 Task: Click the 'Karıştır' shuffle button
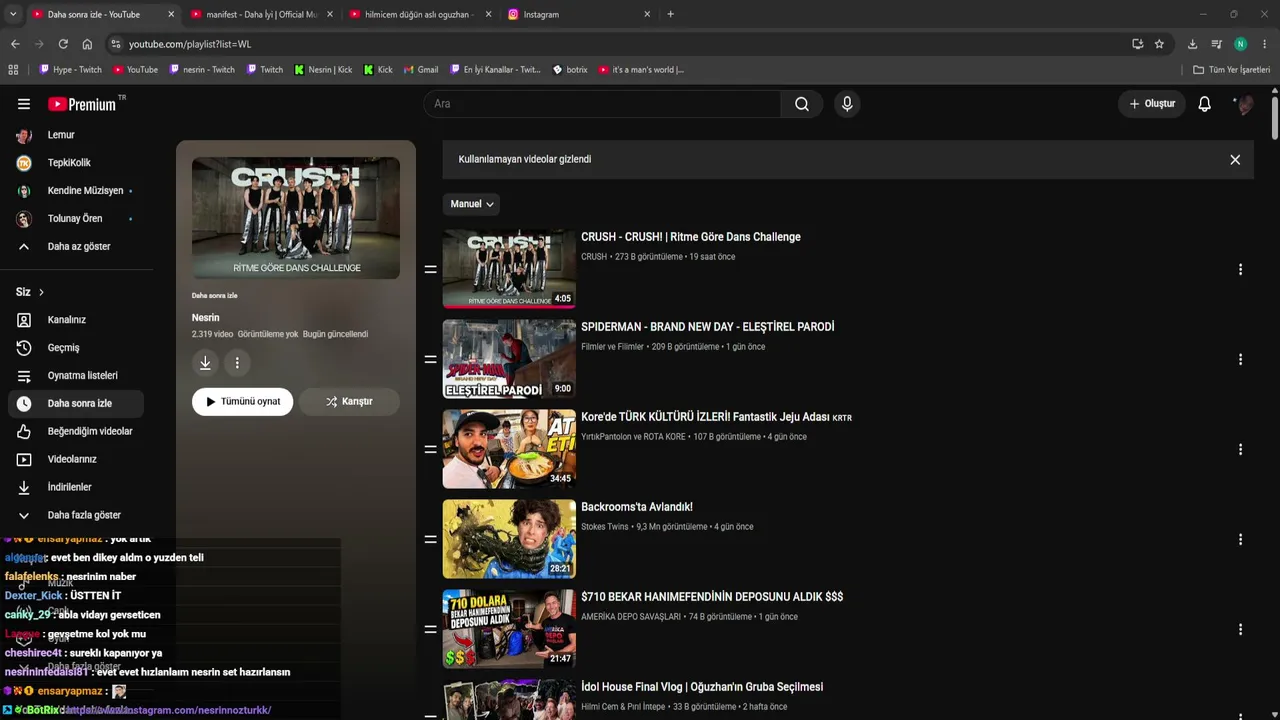point(349,402)
